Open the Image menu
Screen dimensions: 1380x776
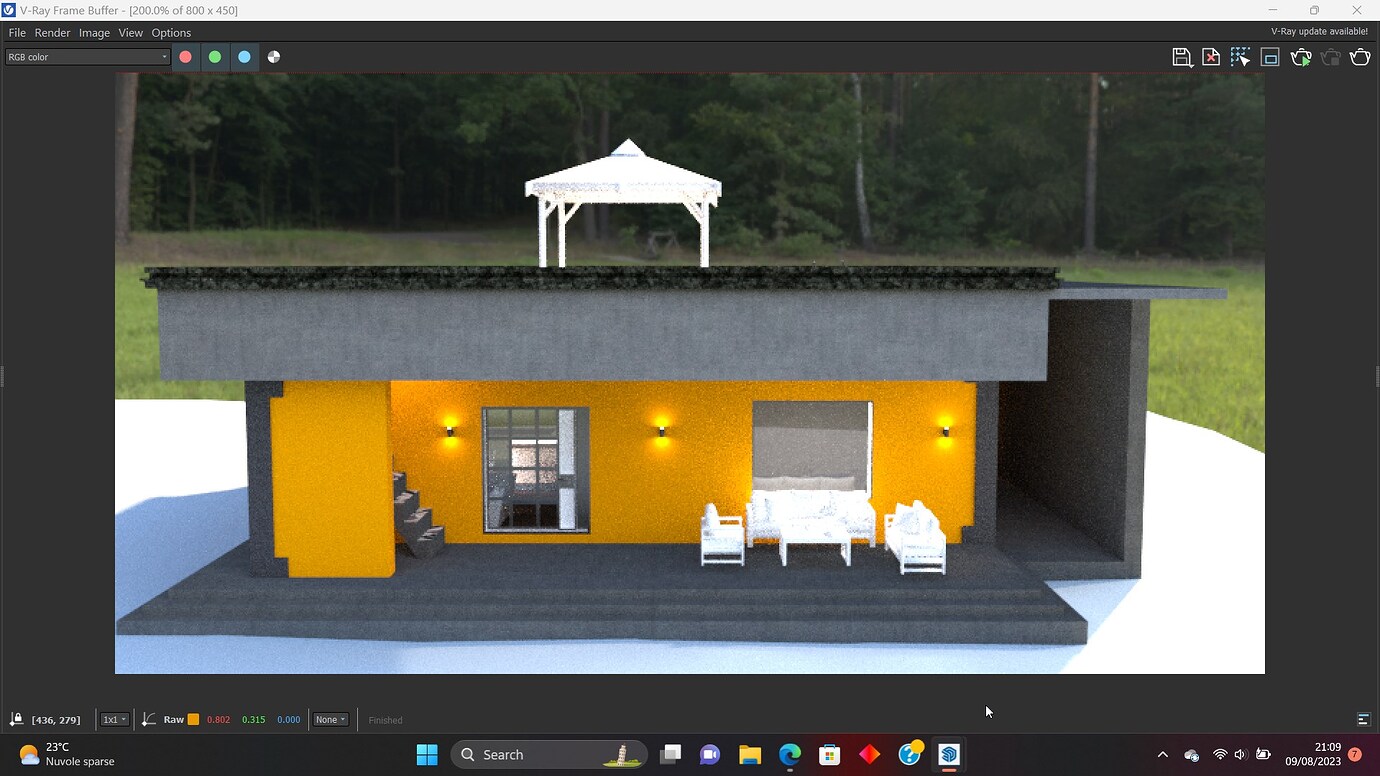[x=94, y=32]
